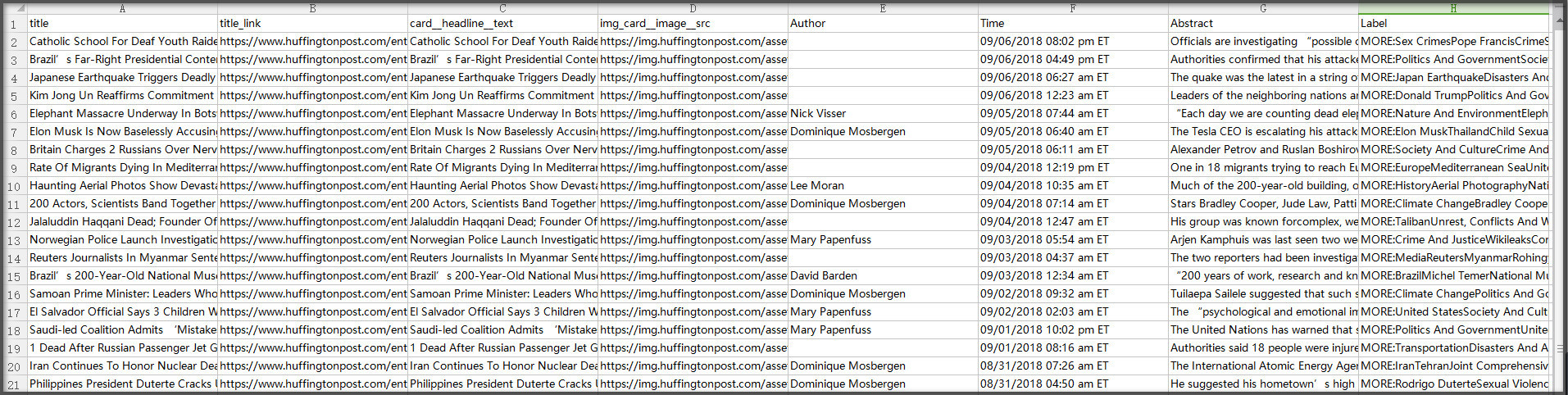This screenshot has height=395, width=1568.
Task: Click the 'Author' header cell
Action: click(x=883, y=23)
